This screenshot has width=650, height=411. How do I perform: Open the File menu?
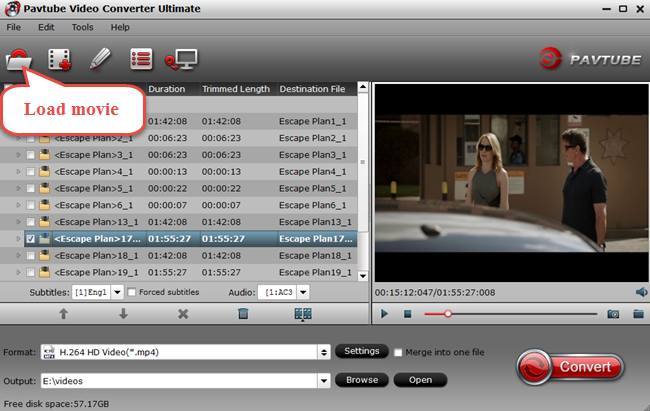coord(13,27)
